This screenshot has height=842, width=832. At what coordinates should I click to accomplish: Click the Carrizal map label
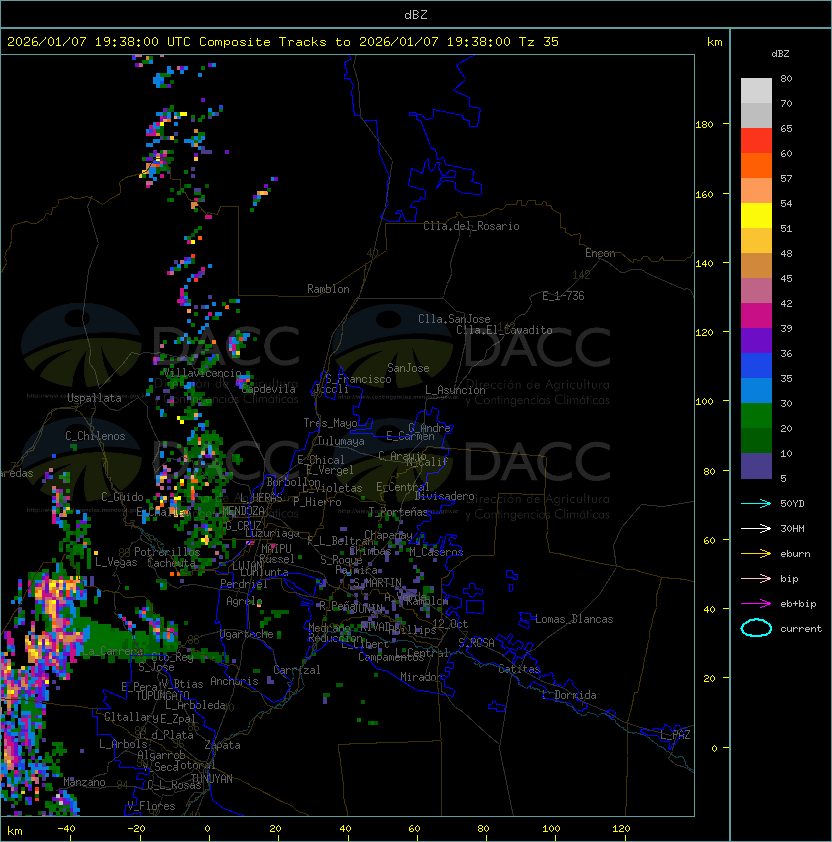coord(297,670)
